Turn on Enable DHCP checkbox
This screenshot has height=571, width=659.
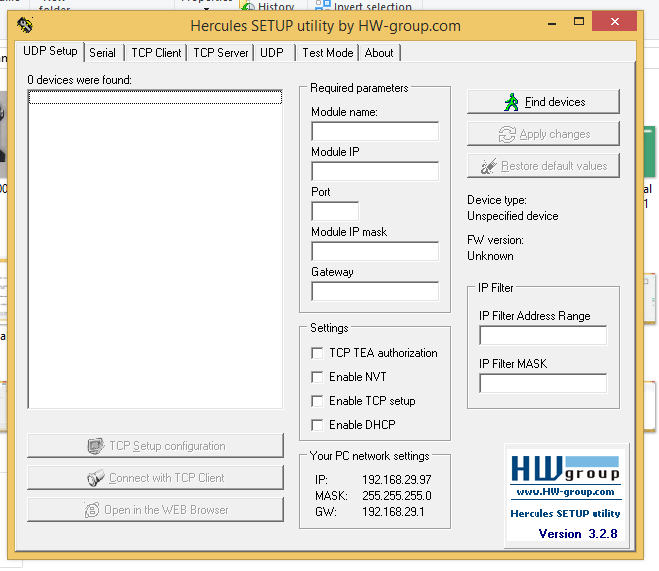point(317,425)
